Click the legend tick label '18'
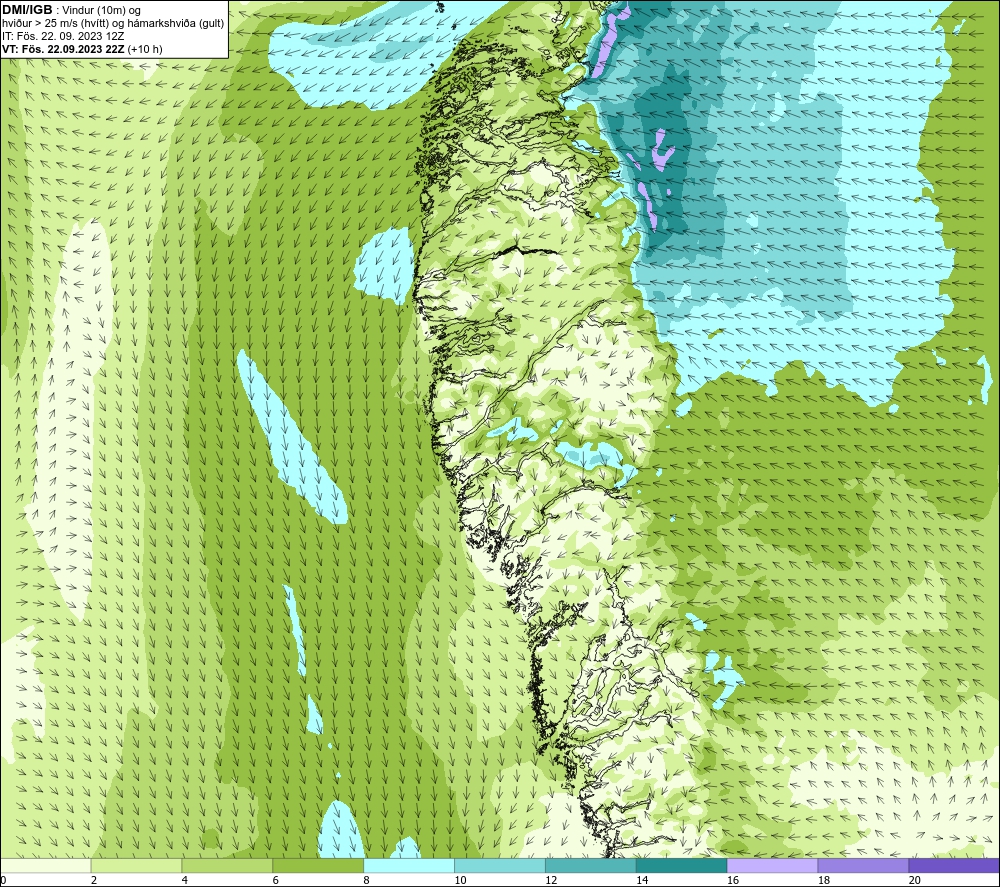 [x=823, y=880]
